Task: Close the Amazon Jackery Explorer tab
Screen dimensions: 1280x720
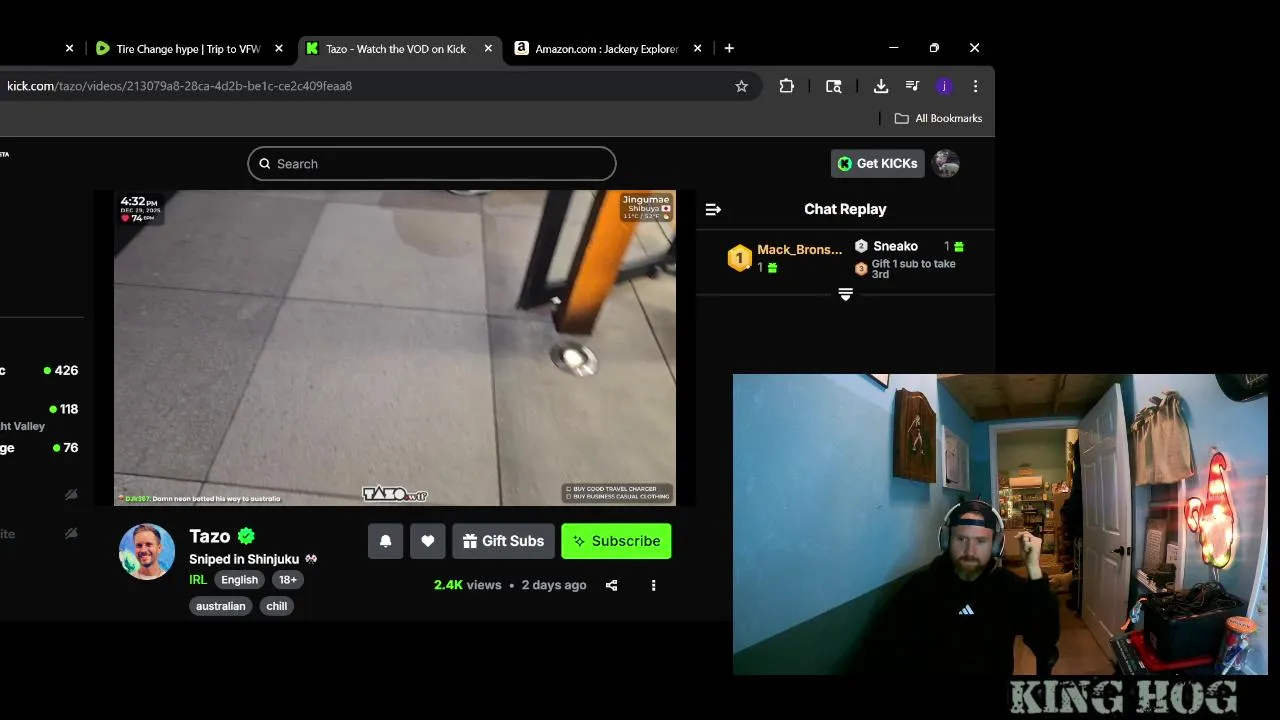Action: tap(697, 48)
